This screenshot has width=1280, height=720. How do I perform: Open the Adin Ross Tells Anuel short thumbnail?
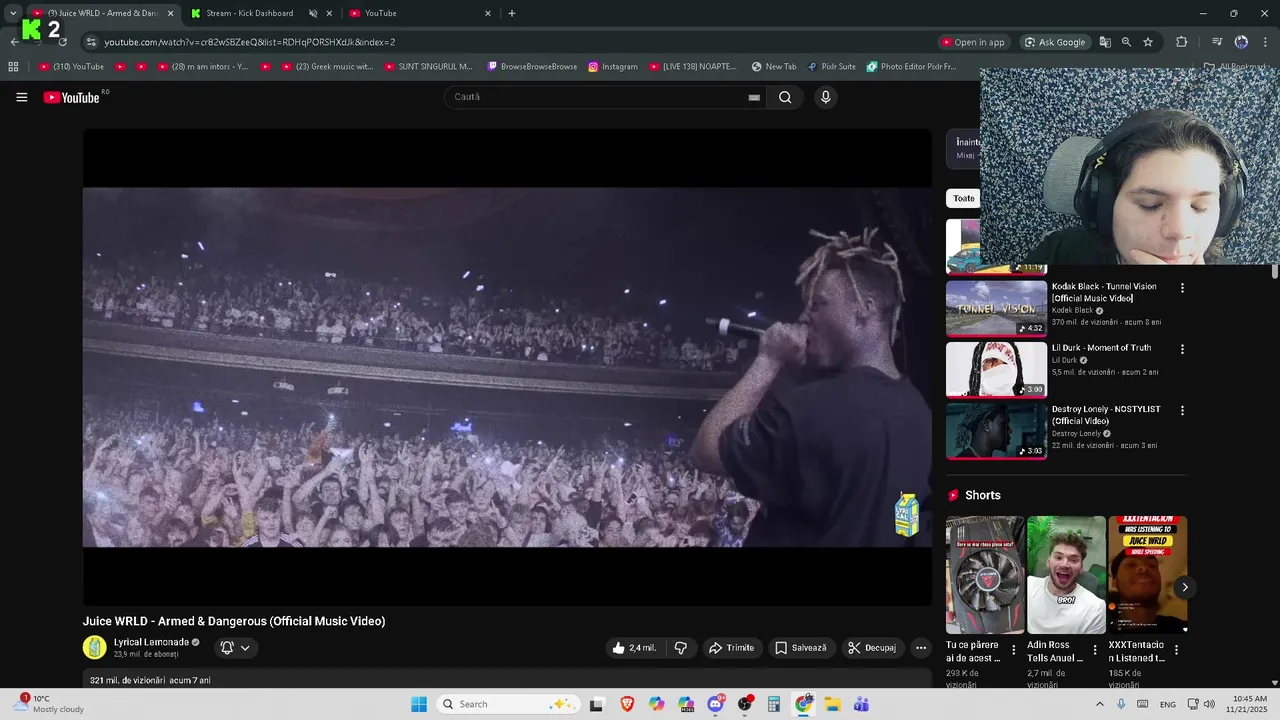(x=1066, y=575)
